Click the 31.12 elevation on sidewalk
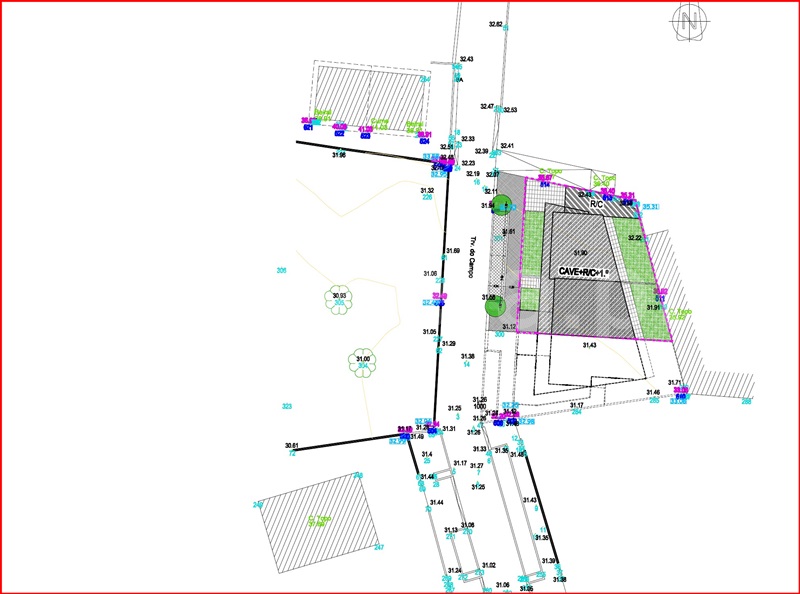Viewport: 800px width, 594px height. (509, 327)
